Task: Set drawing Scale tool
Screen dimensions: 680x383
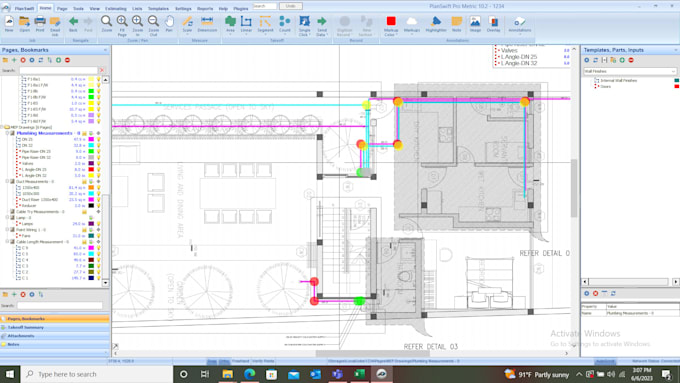Action: tap(187, 24)
